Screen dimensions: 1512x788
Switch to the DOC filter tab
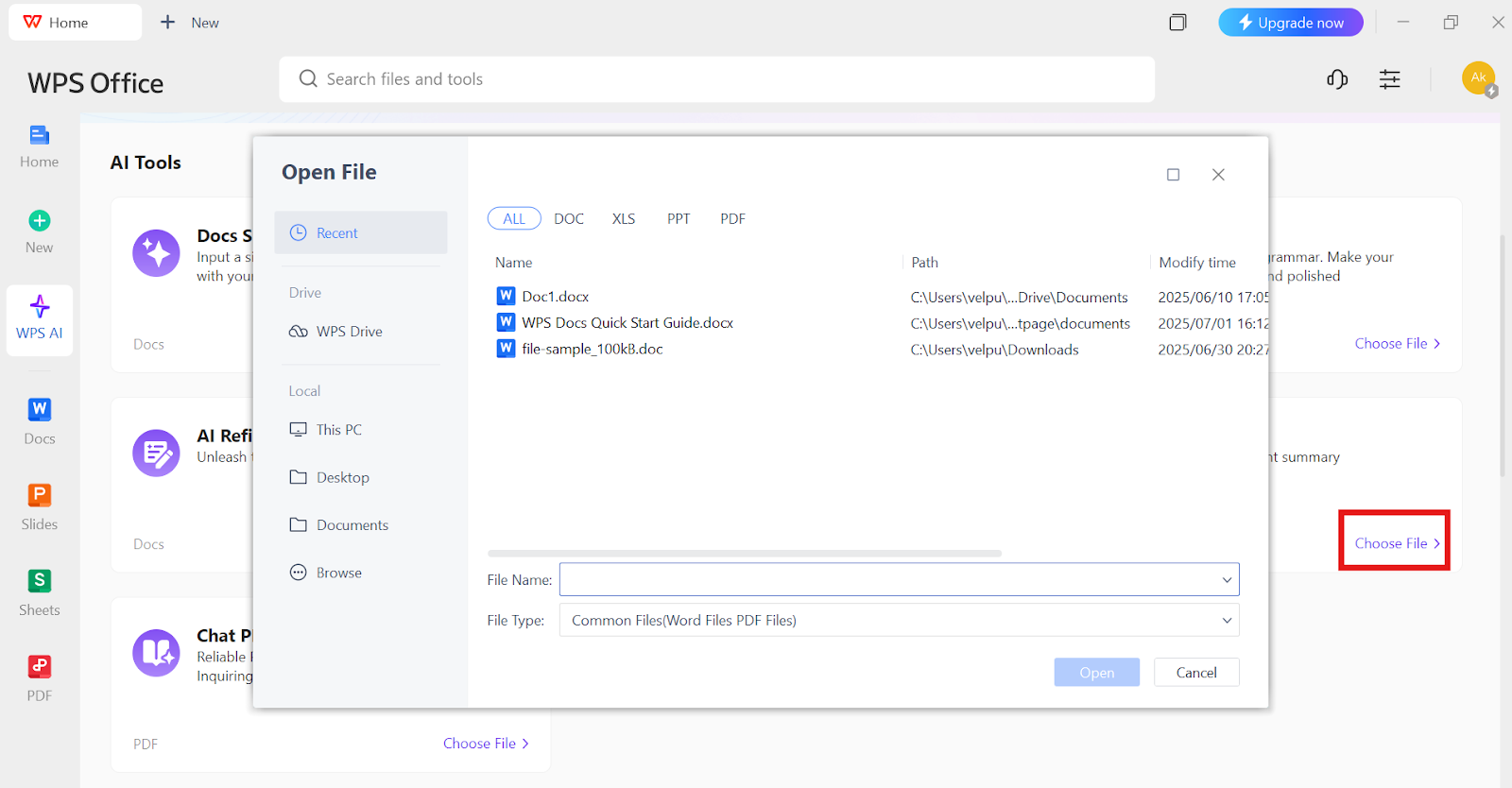tap(569, 219)
